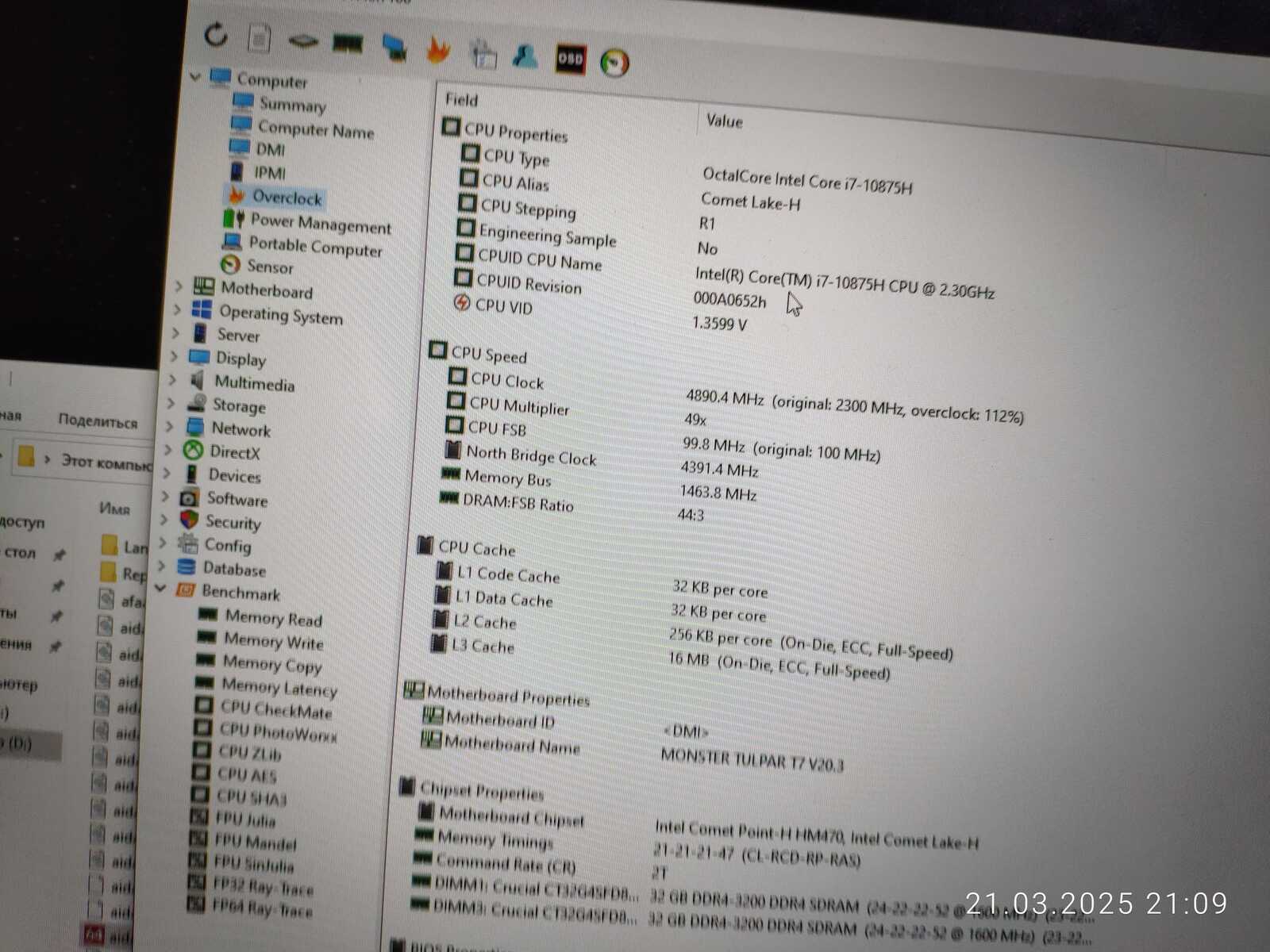
Task: Select the CPU Type field row
Action: [516, 158]
